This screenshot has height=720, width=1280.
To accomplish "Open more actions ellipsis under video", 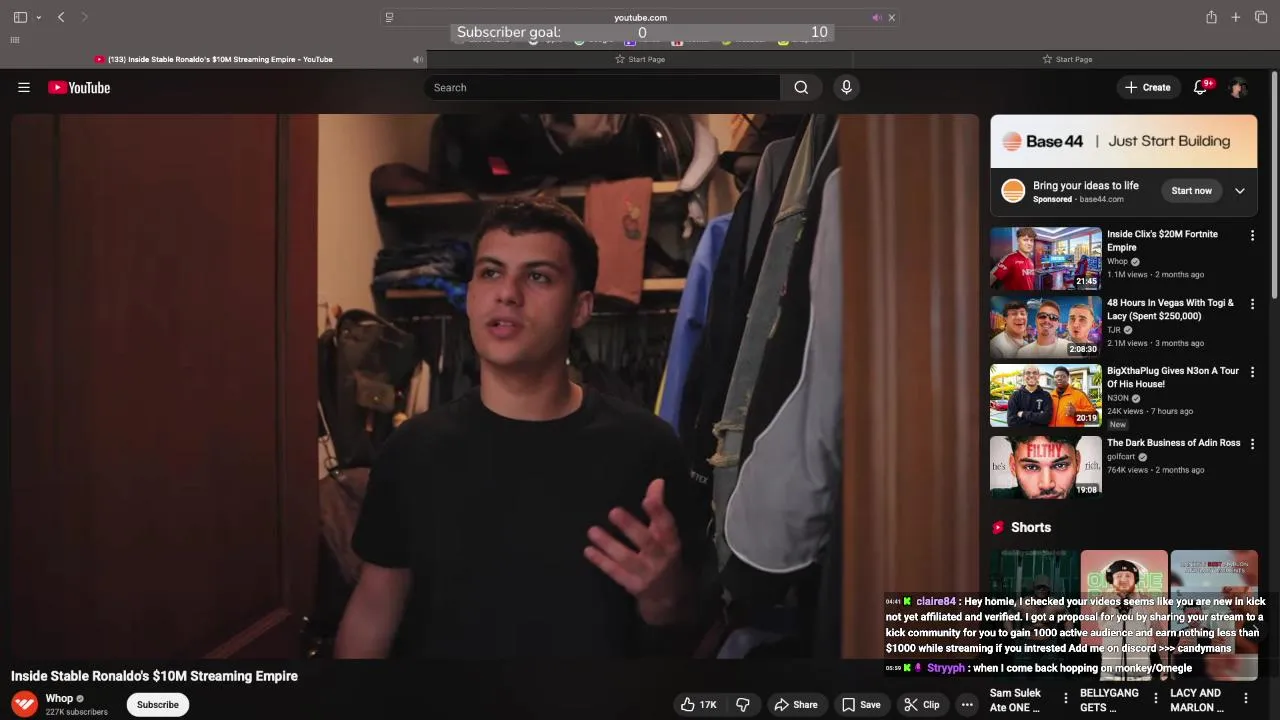I will 967,705.
